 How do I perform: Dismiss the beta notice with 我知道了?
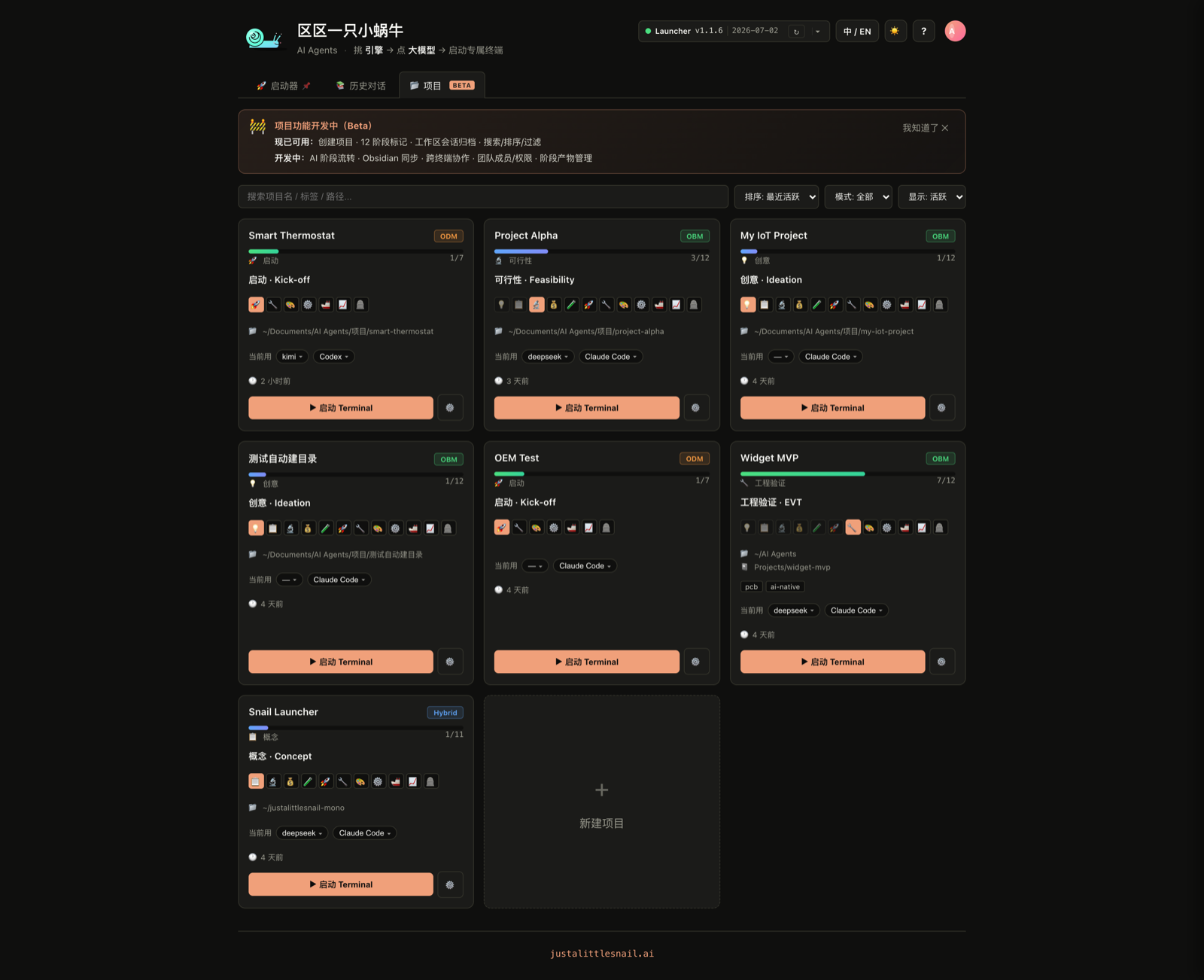(926, 128)
